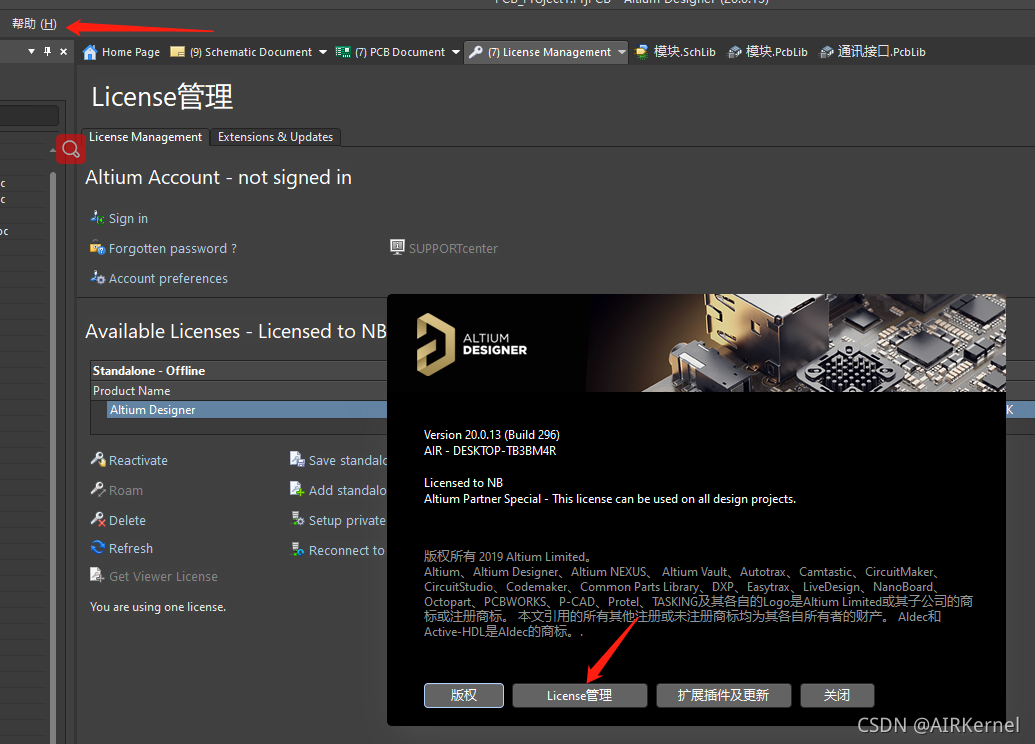Click the Setup private server icon
1035x744 pixels.
[298, 519]
